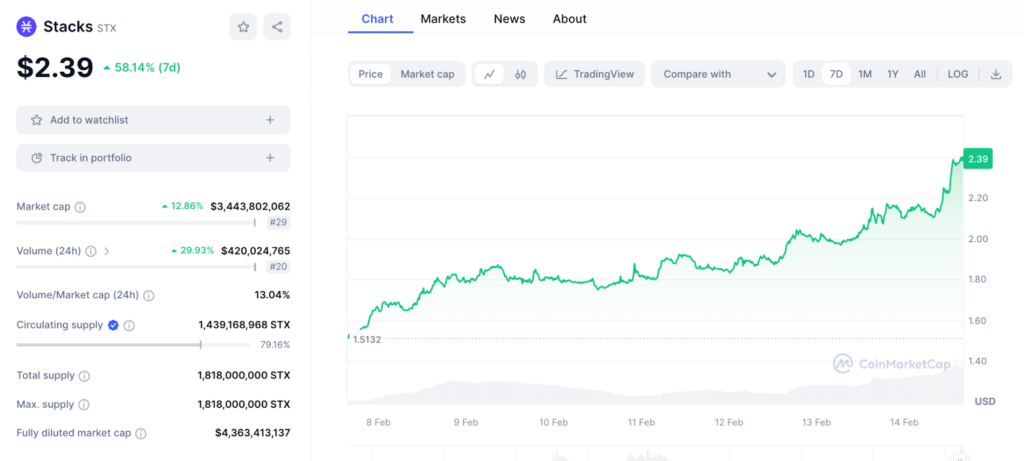The image size is (1024, 461).
Task: Toggle chart to Market cap view
Action: [x=427, y=74]
